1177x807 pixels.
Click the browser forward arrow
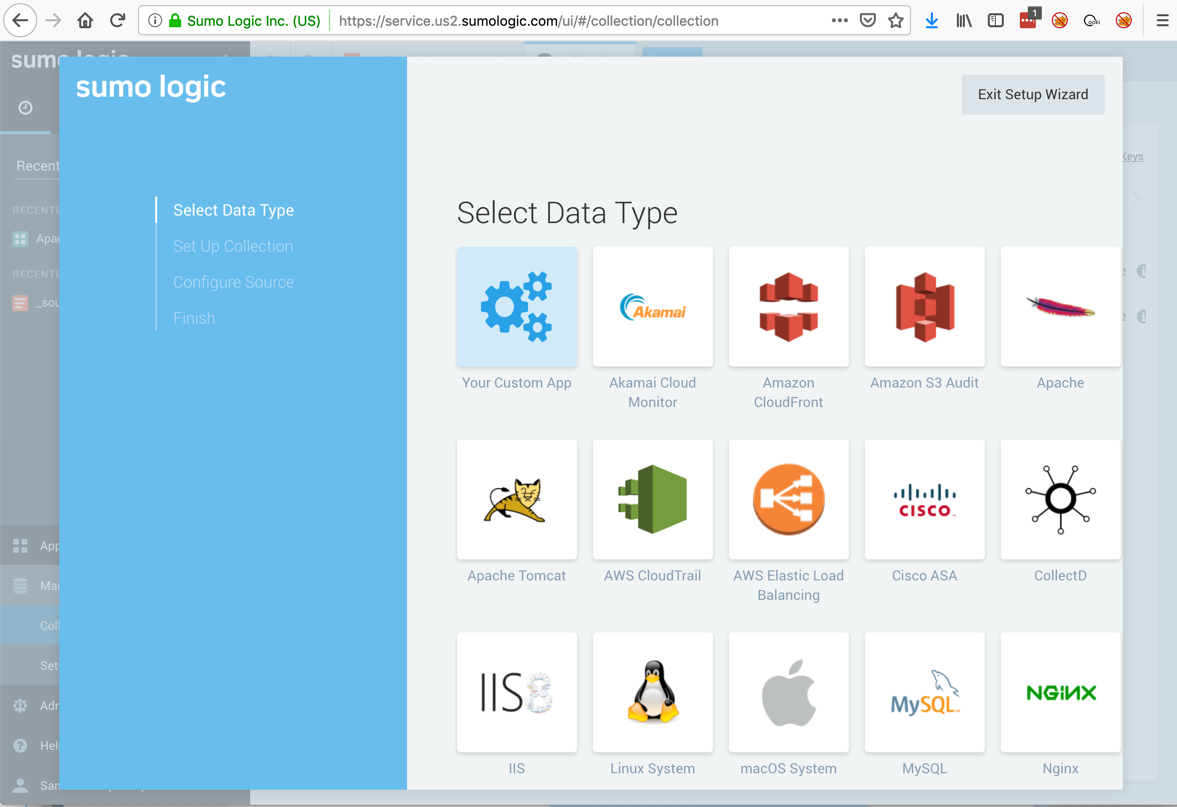tap(53, 20)
